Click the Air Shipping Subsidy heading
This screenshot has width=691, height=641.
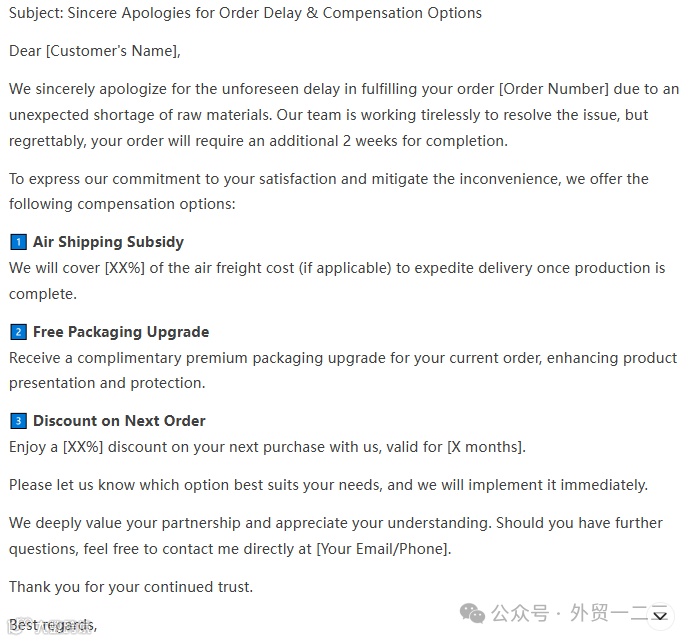coord(108,242)
